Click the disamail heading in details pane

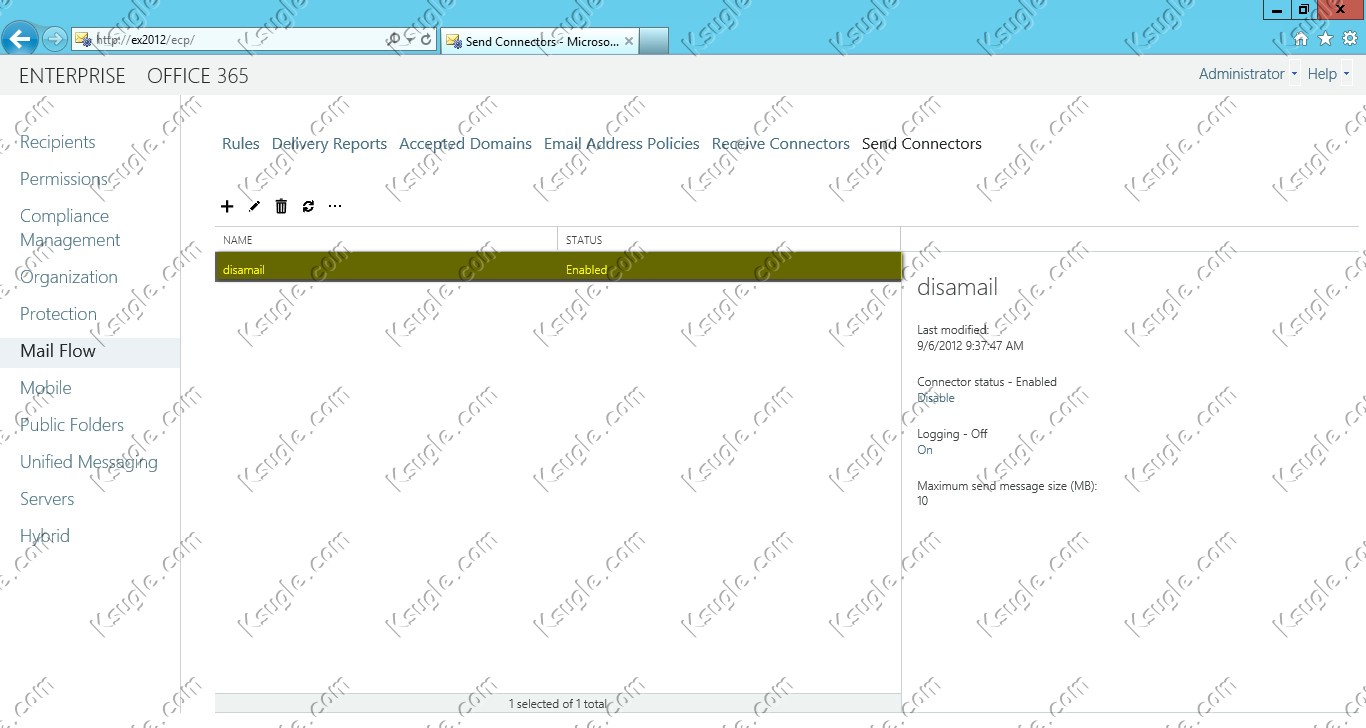(x=958, y=288)
